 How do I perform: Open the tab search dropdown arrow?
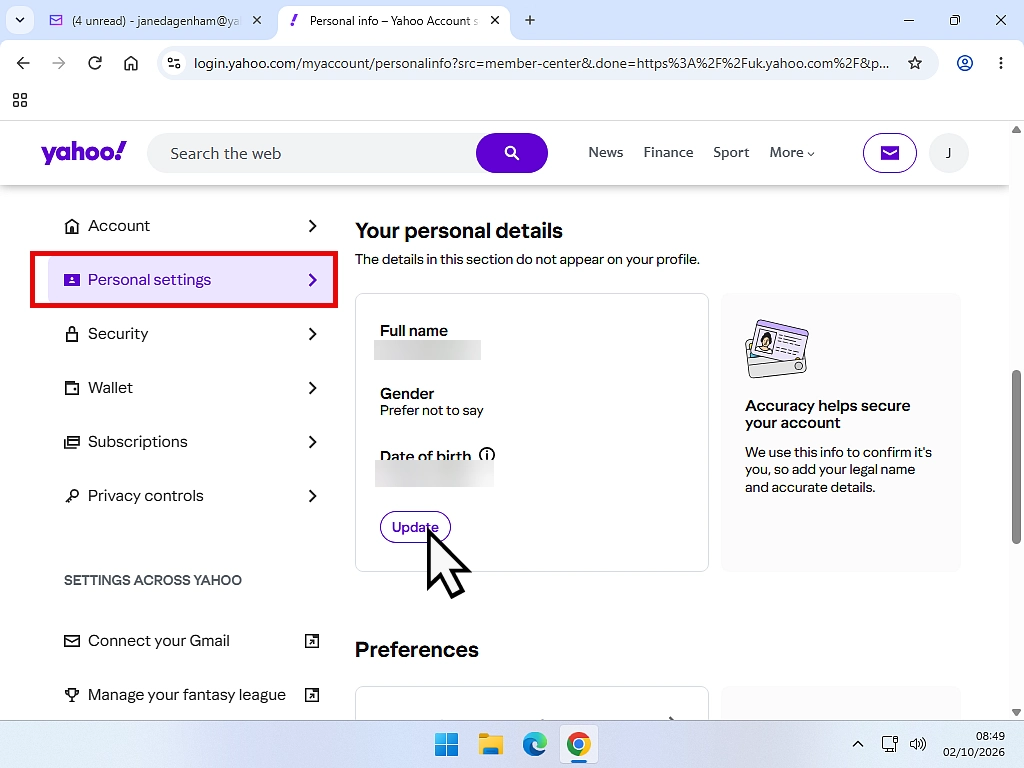tap(20, 20)
